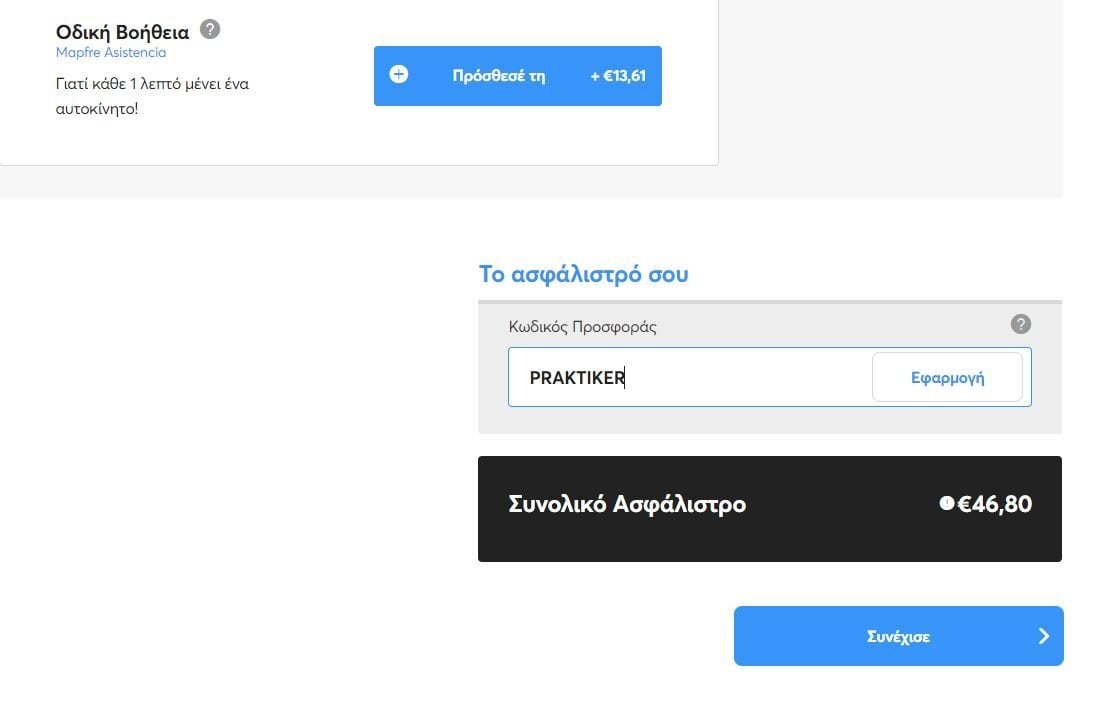The height and width of the screenshot is (728, 1099).
Task: Open the Mapfre Asistencia link
Action: (x=111, y=53)
